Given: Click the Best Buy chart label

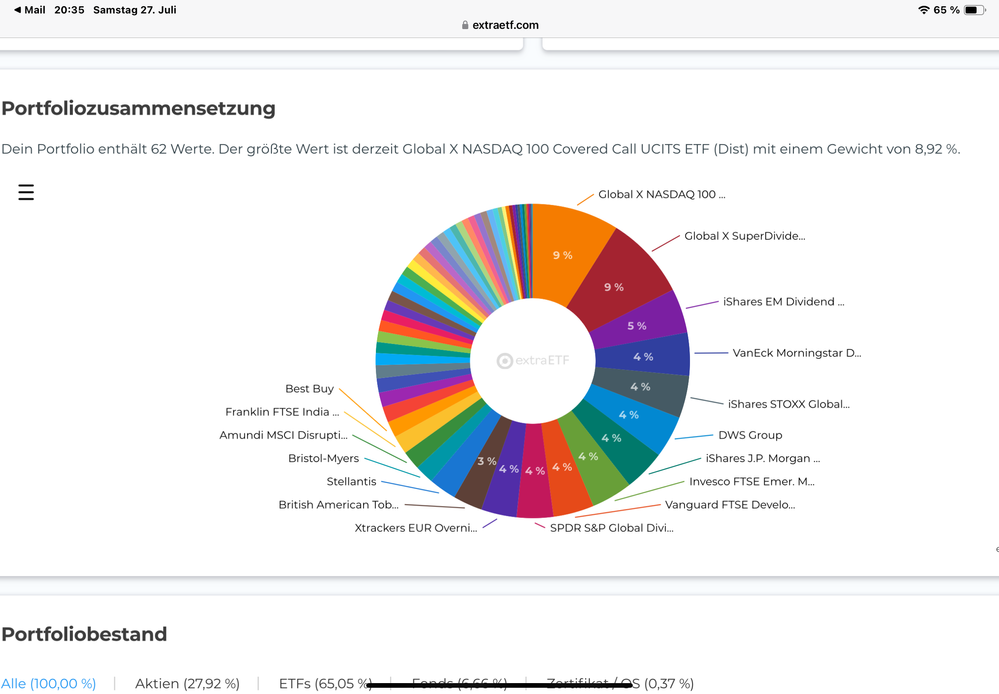Looking at the screenshot, I should point(309,389).
